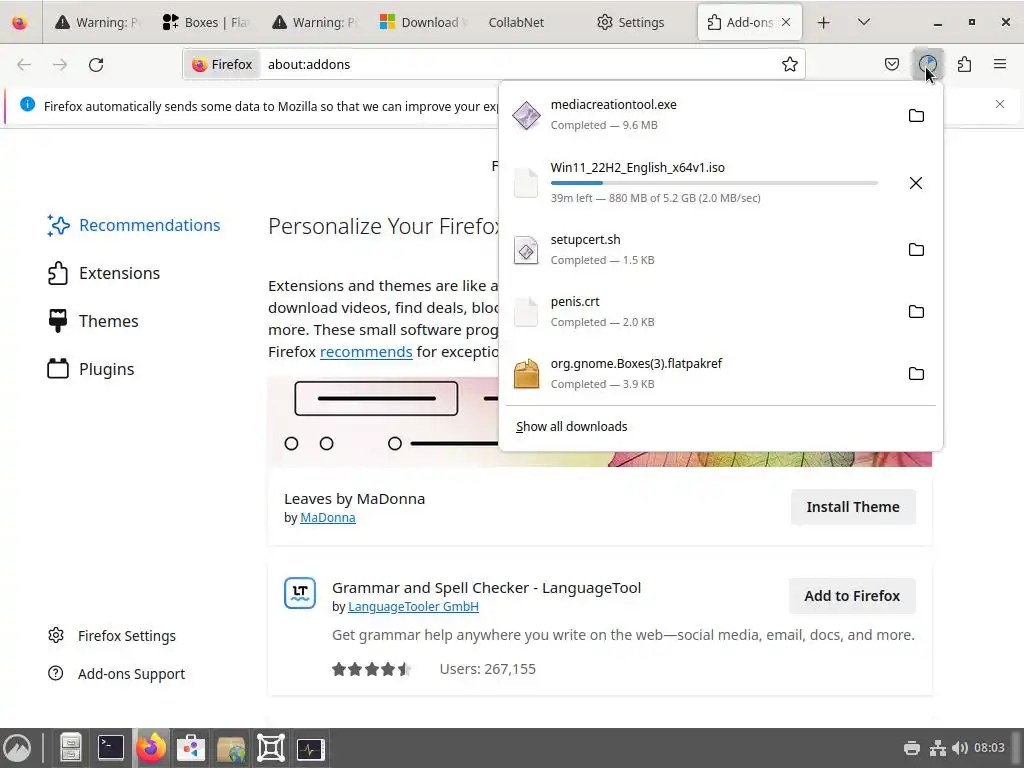Open the Extensions puzzle-piece toolbar icon
This screenshot has width=1024, height=768.
point(964,64)
